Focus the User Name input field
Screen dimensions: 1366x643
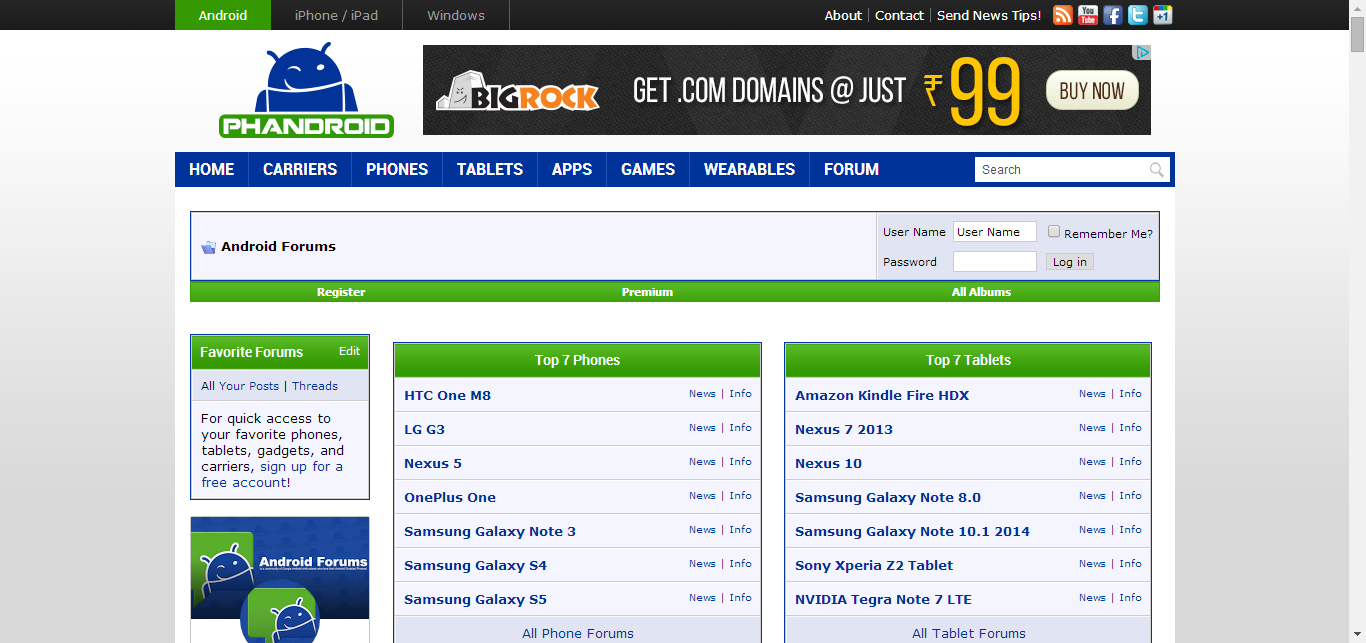(x=995, y=232)
